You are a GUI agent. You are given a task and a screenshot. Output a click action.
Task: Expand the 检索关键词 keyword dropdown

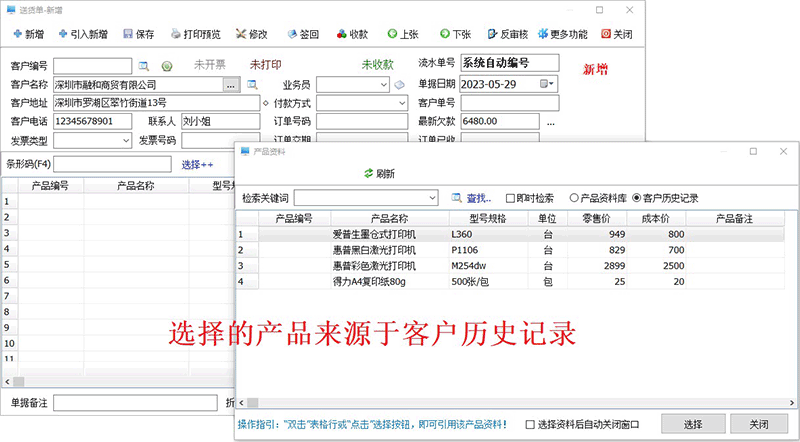pos(431,198)
